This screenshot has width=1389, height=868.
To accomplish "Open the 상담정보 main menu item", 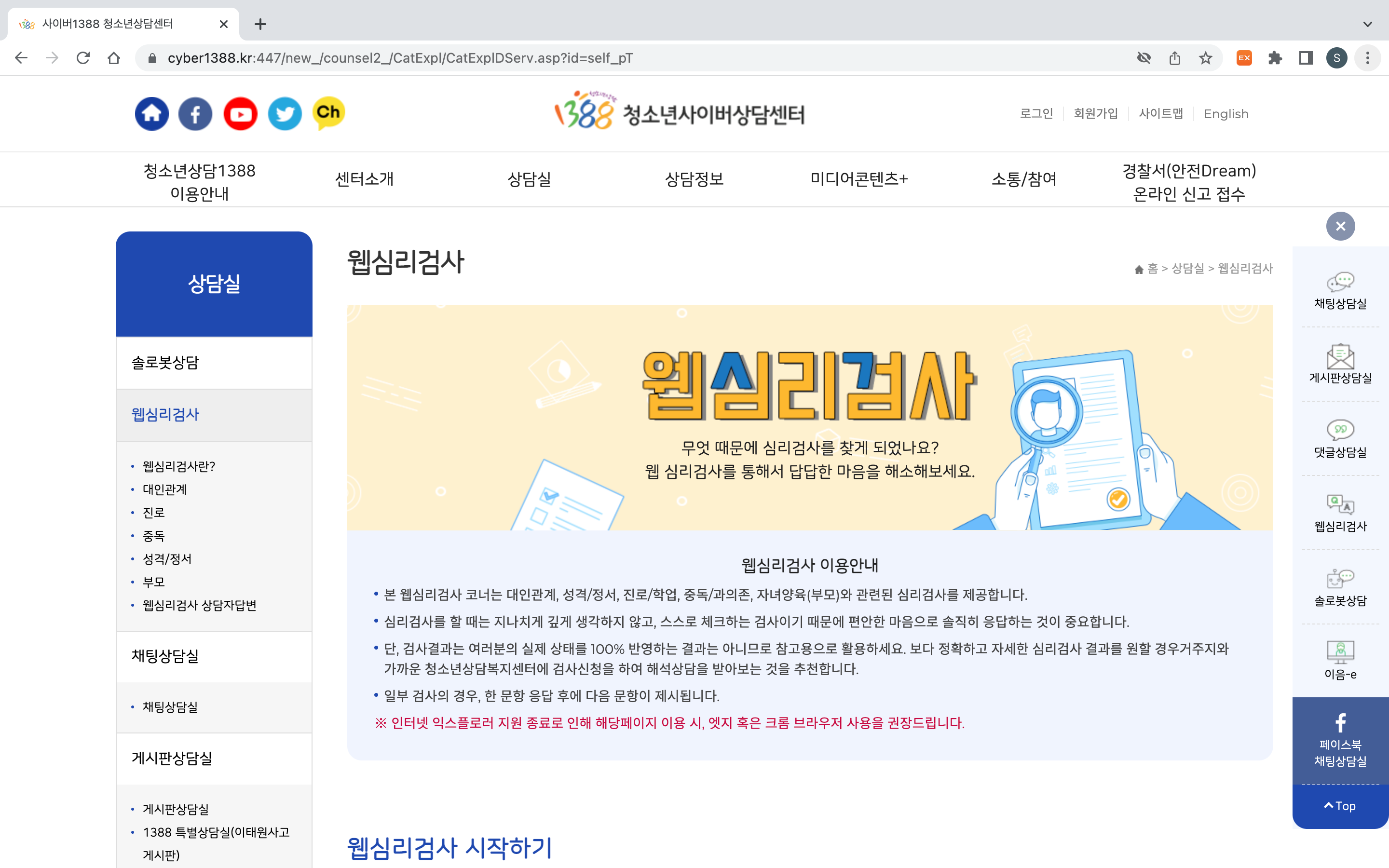I will 694,179.
